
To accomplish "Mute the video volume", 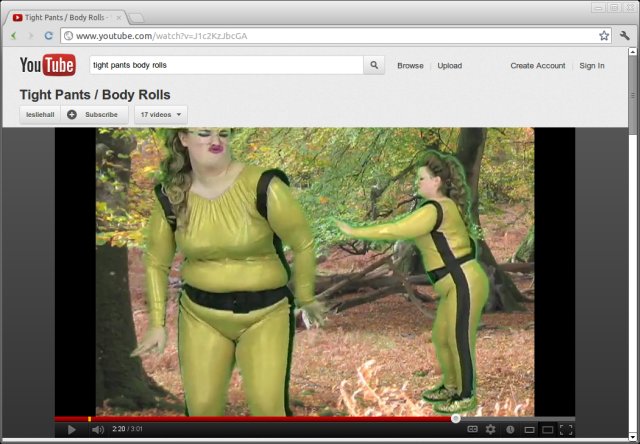I will click(x=98, y=429).
